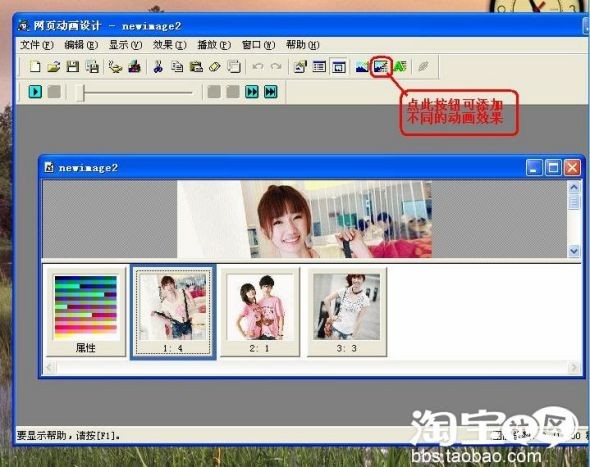590x467 pixels.
Task: Click the colorful optimize icon beside the lamp
Action: tap(135, 67)
